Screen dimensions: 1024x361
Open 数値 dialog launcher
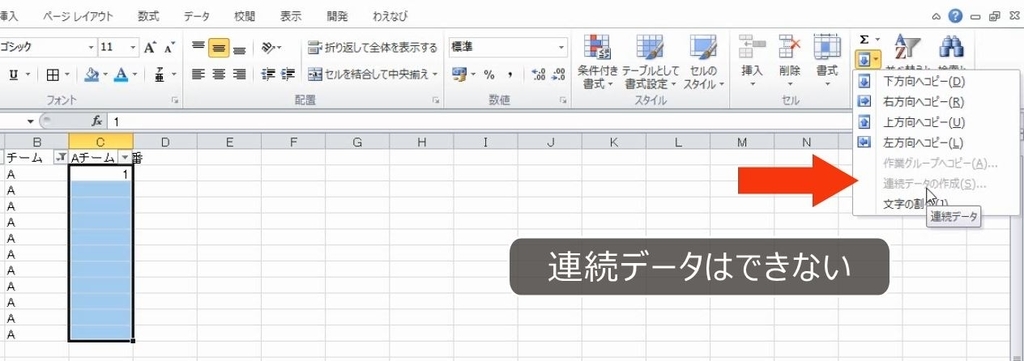coord(563,101)
